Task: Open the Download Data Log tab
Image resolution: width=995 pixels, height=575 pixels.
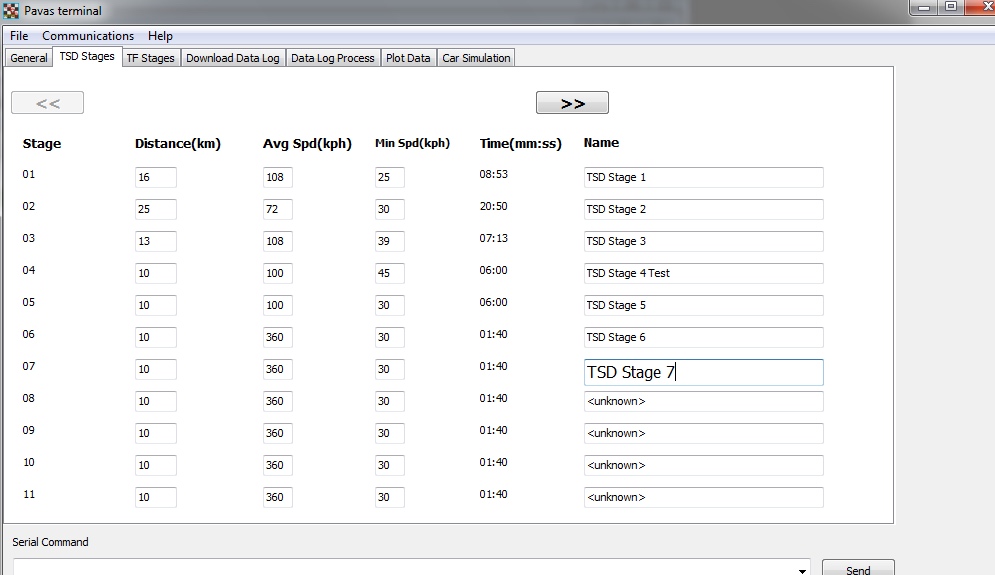Action: (x=233, y=58)
